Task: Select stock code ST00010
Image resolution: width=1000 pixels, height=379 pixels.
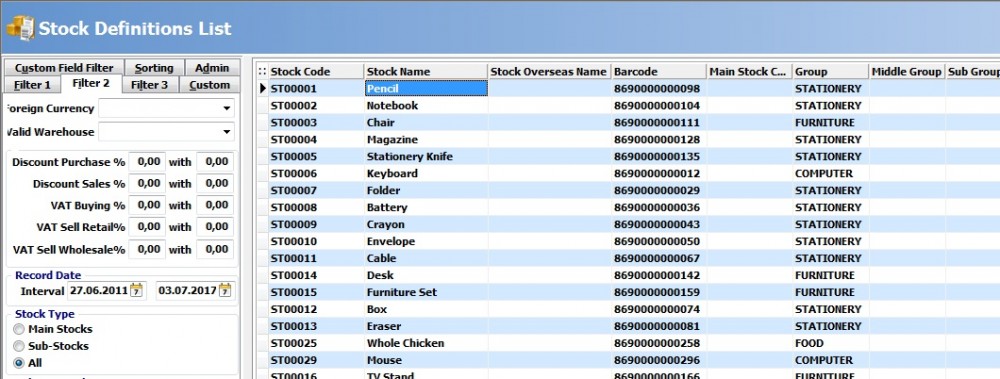Action: point(316,241)
